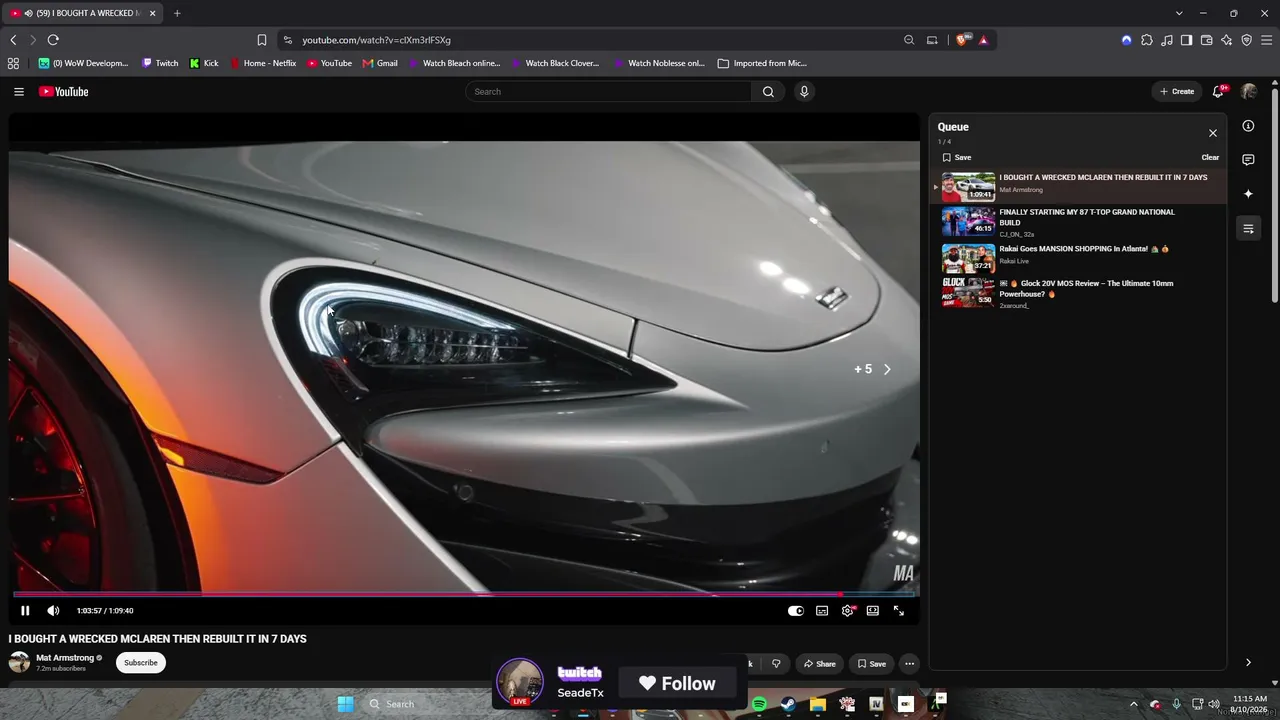Launch Spotify from the taskbar
This screenshot has height=720, width=1280.
coord(759,705)
